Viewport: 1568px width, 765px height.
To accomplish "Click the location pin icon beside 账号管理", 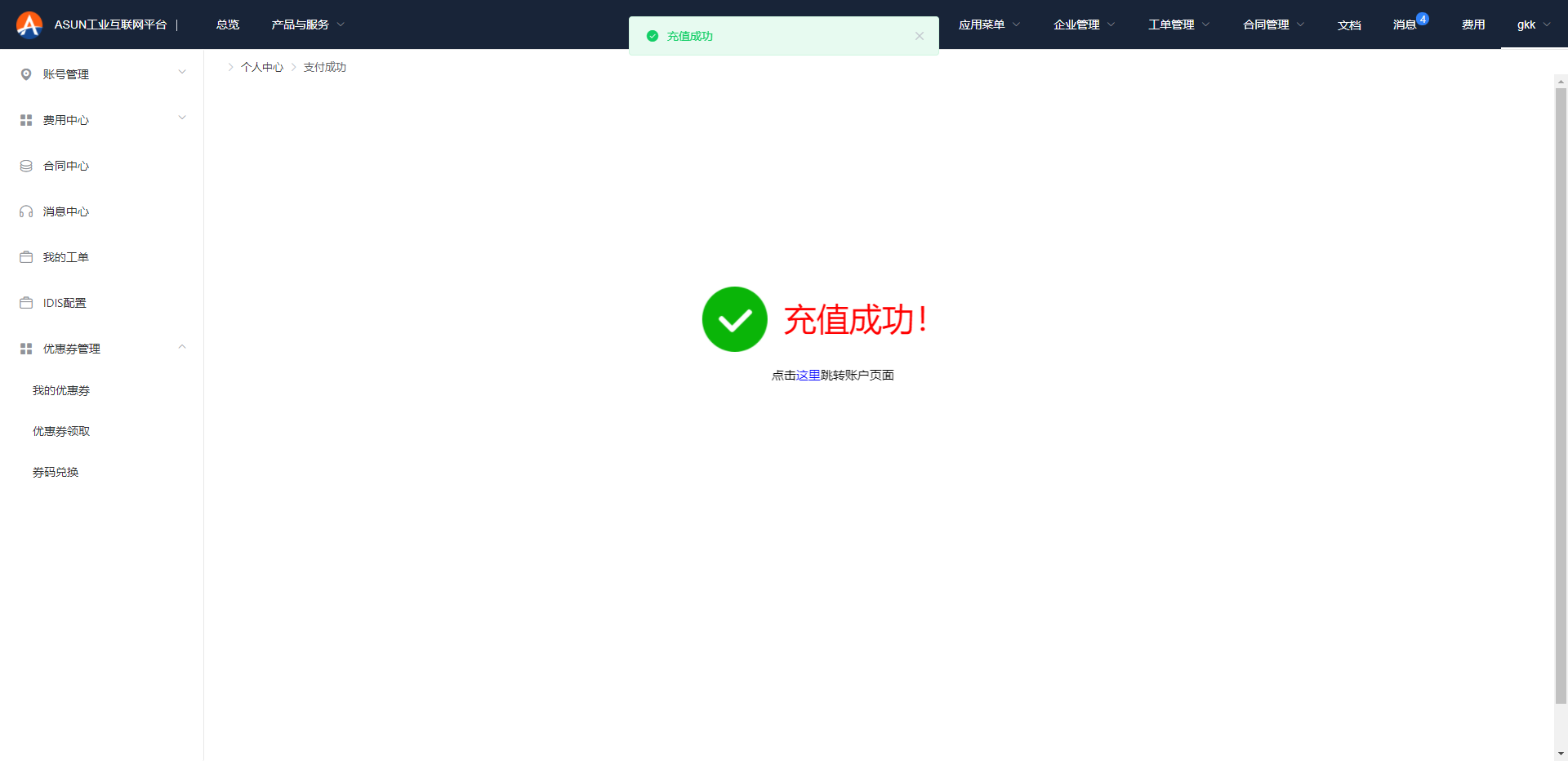I will point(26,74).
